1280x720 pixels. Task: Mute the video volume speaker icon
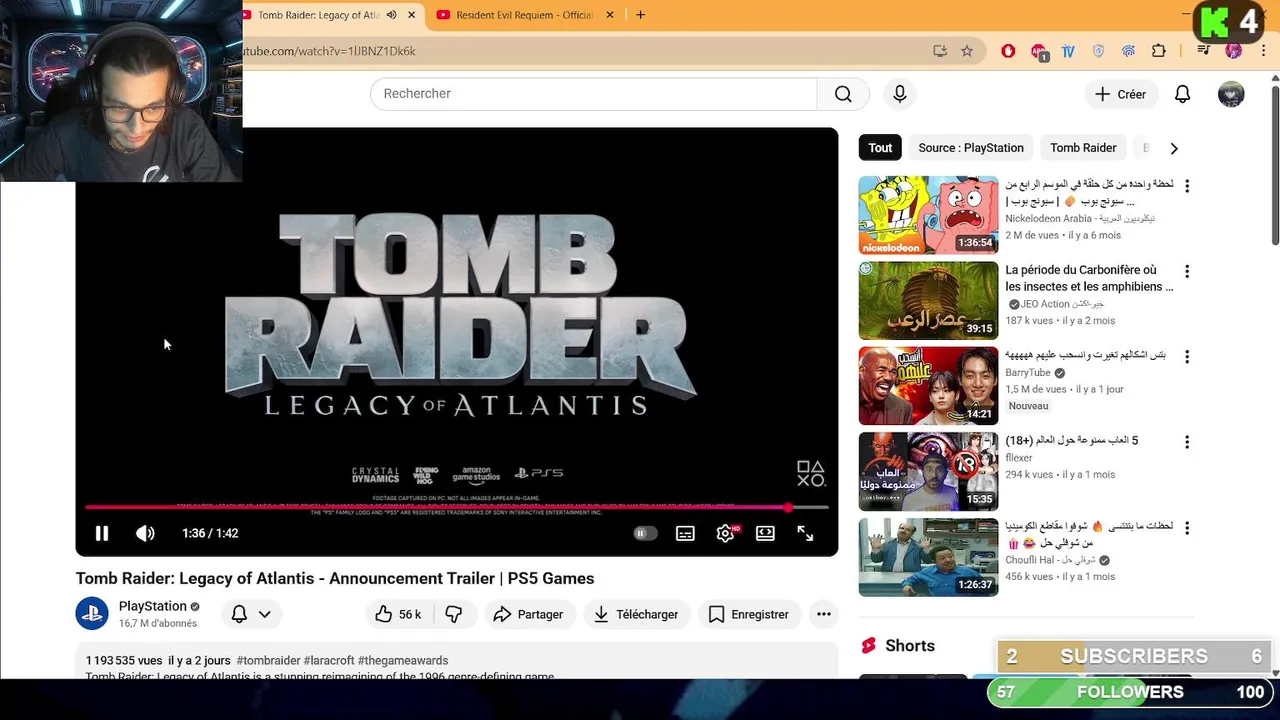pos(145,534)
